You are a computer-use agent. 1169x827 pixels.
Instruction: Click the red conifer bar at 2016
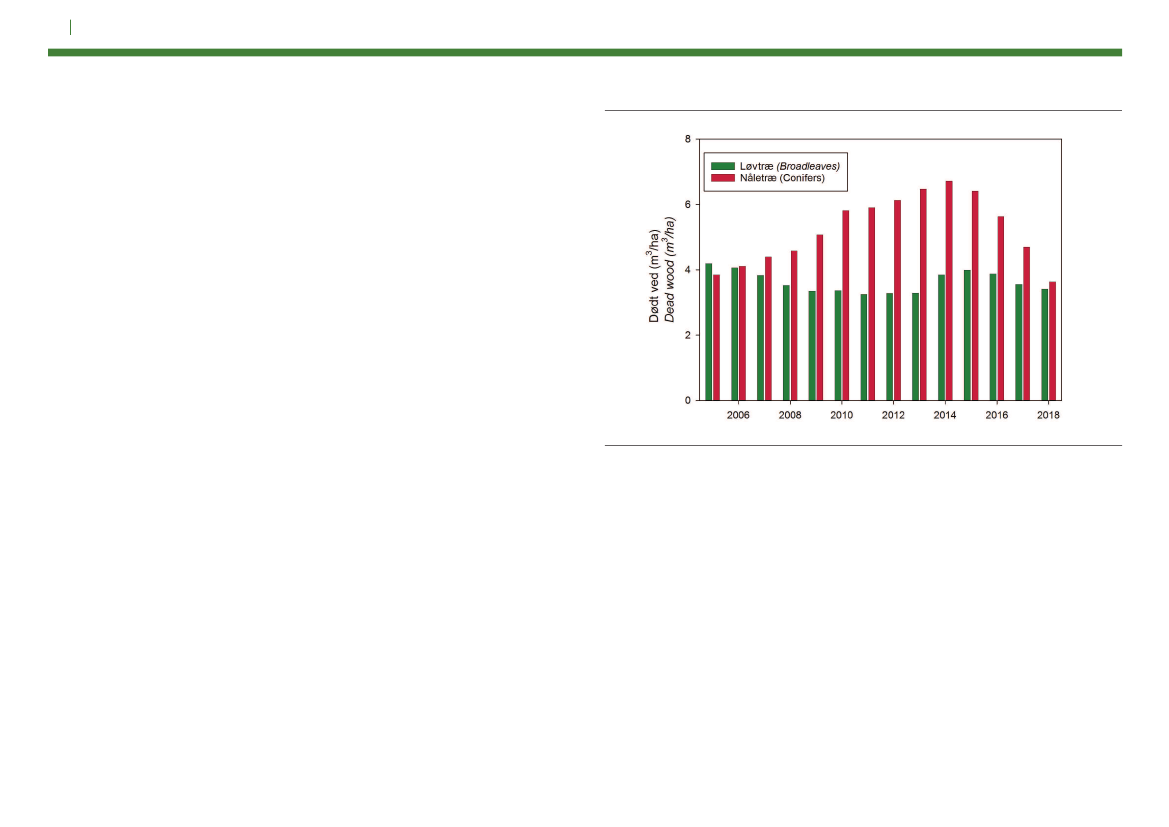1001,309
